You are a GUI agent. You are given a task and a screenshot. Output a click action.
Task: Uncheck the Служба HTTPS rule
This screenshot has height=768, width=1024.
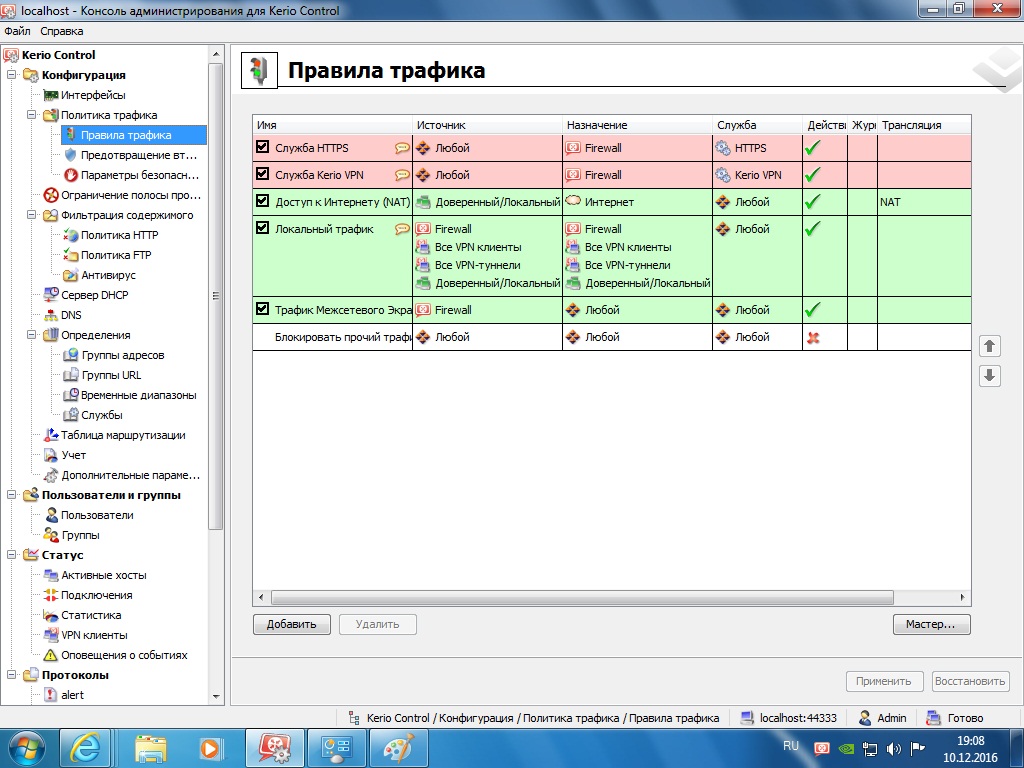coord(263,147)
